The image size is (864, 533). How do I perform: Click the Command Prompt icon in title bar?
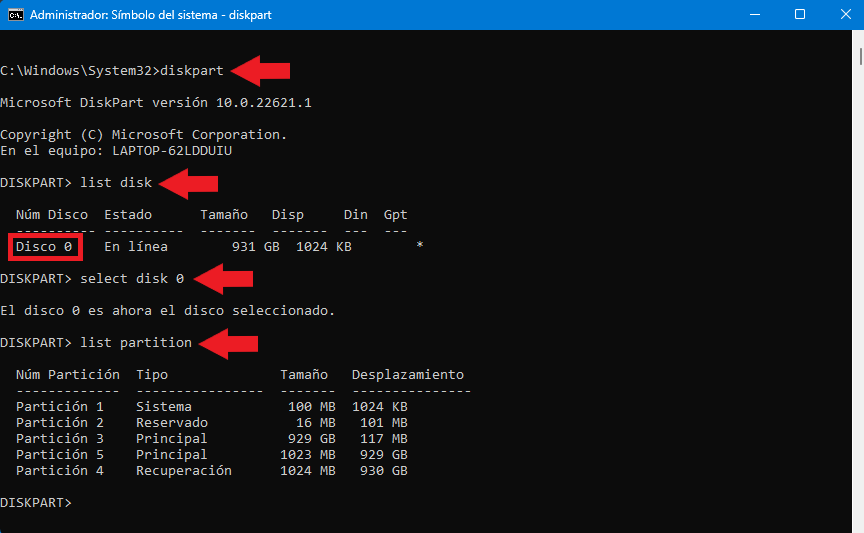(15, 15)
